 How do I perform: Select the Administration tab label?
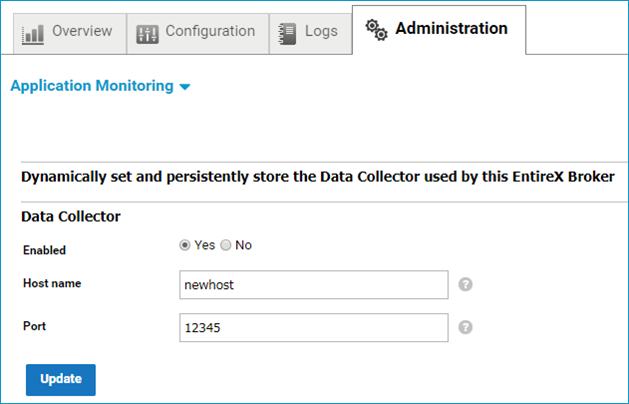point(451,28)
